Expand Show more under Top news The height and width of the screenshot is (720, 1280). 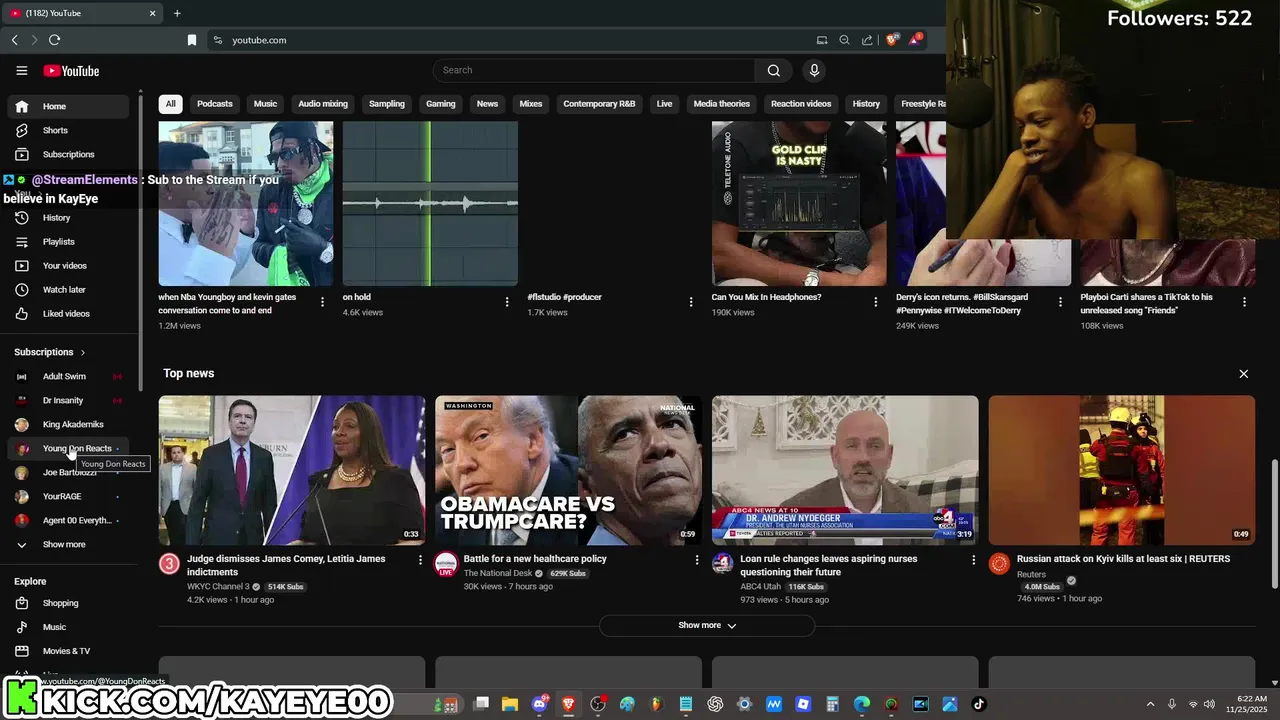pyautogui.click(x=707, y=625)
